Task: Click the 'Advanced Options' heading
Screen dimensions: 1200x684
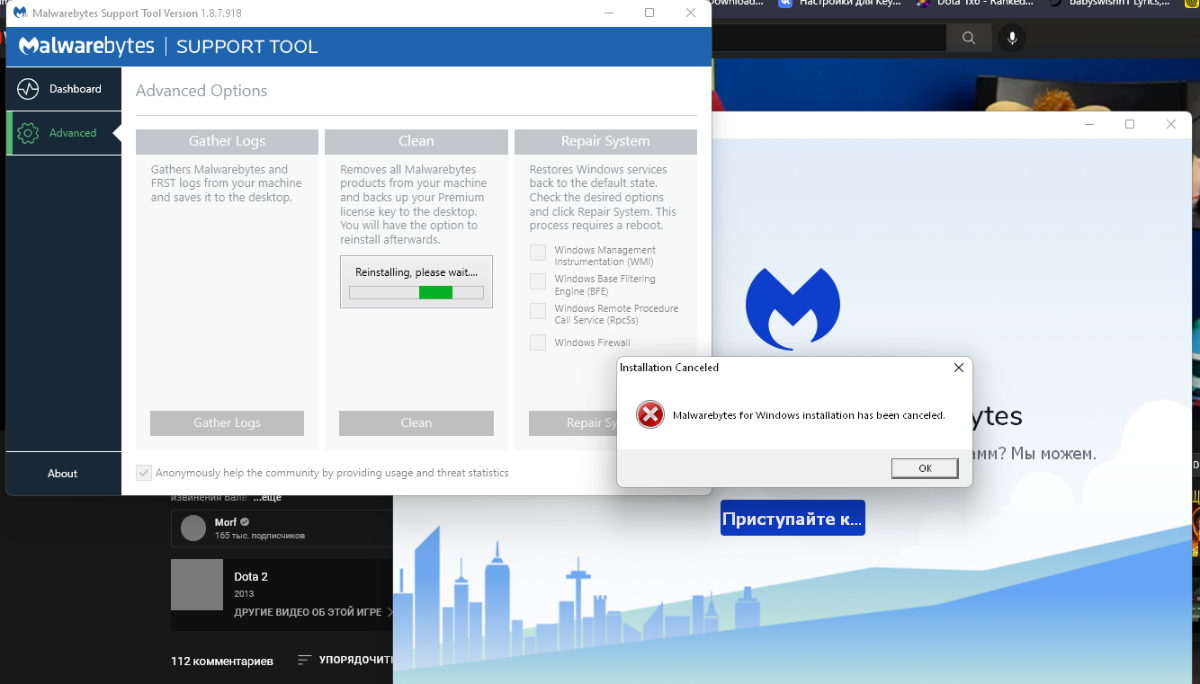Action: 201,91
